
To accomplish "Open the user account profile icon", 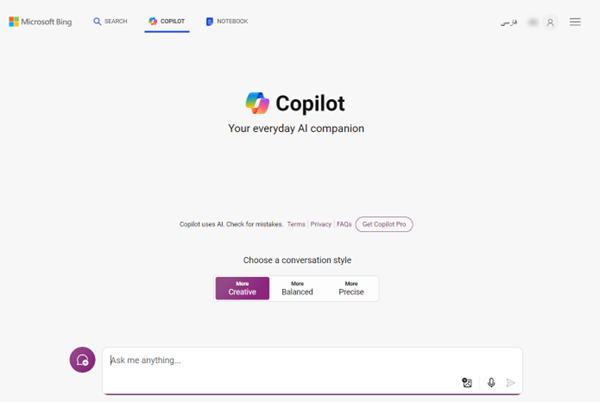I will [550, 23].
